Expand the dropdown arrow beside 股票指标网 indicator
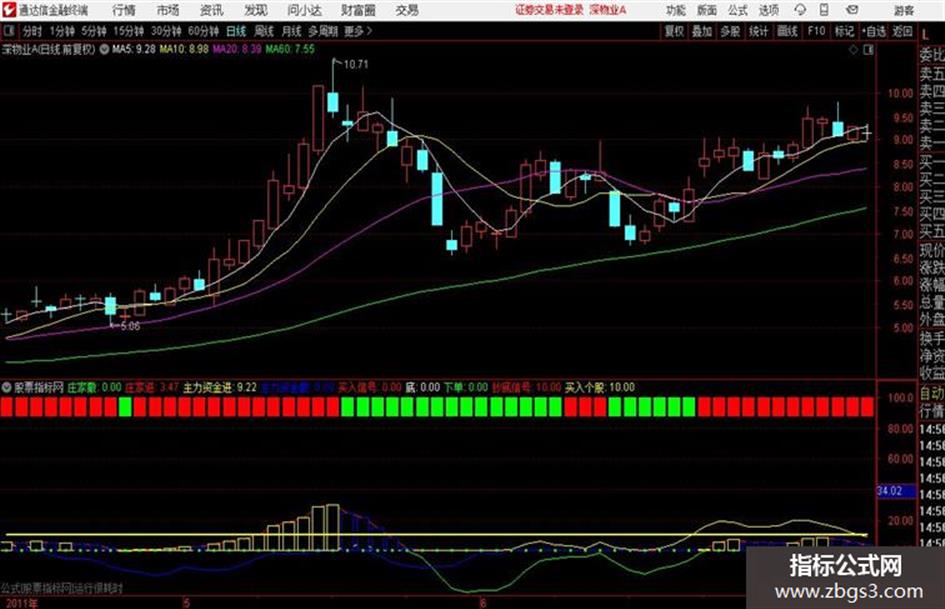This screenshot has width=945, height=609. [7, 387]
